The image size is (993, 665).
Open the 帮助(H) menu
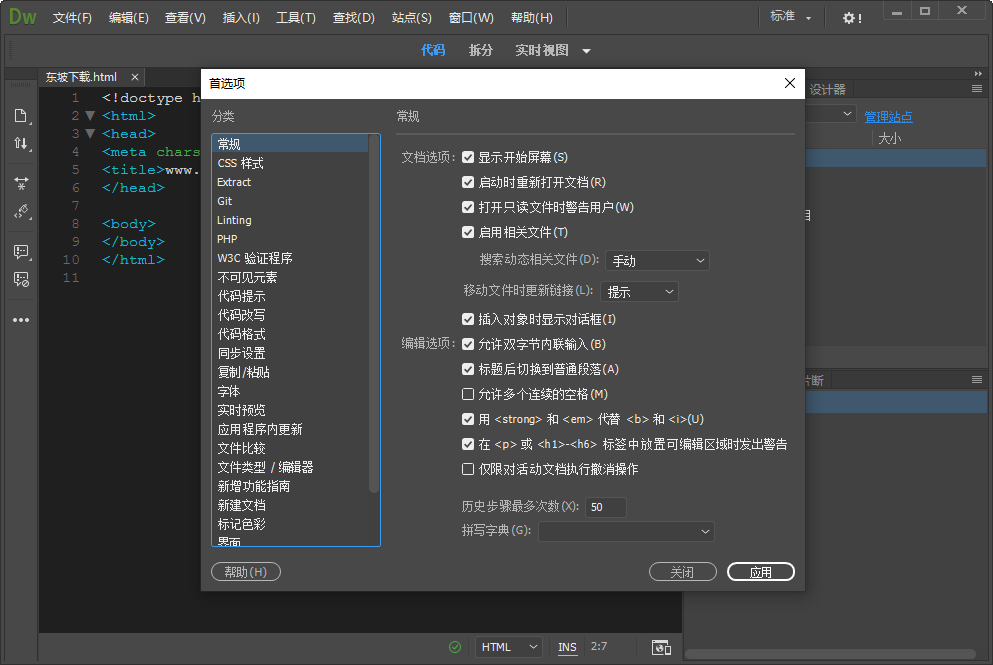(532, 18)
